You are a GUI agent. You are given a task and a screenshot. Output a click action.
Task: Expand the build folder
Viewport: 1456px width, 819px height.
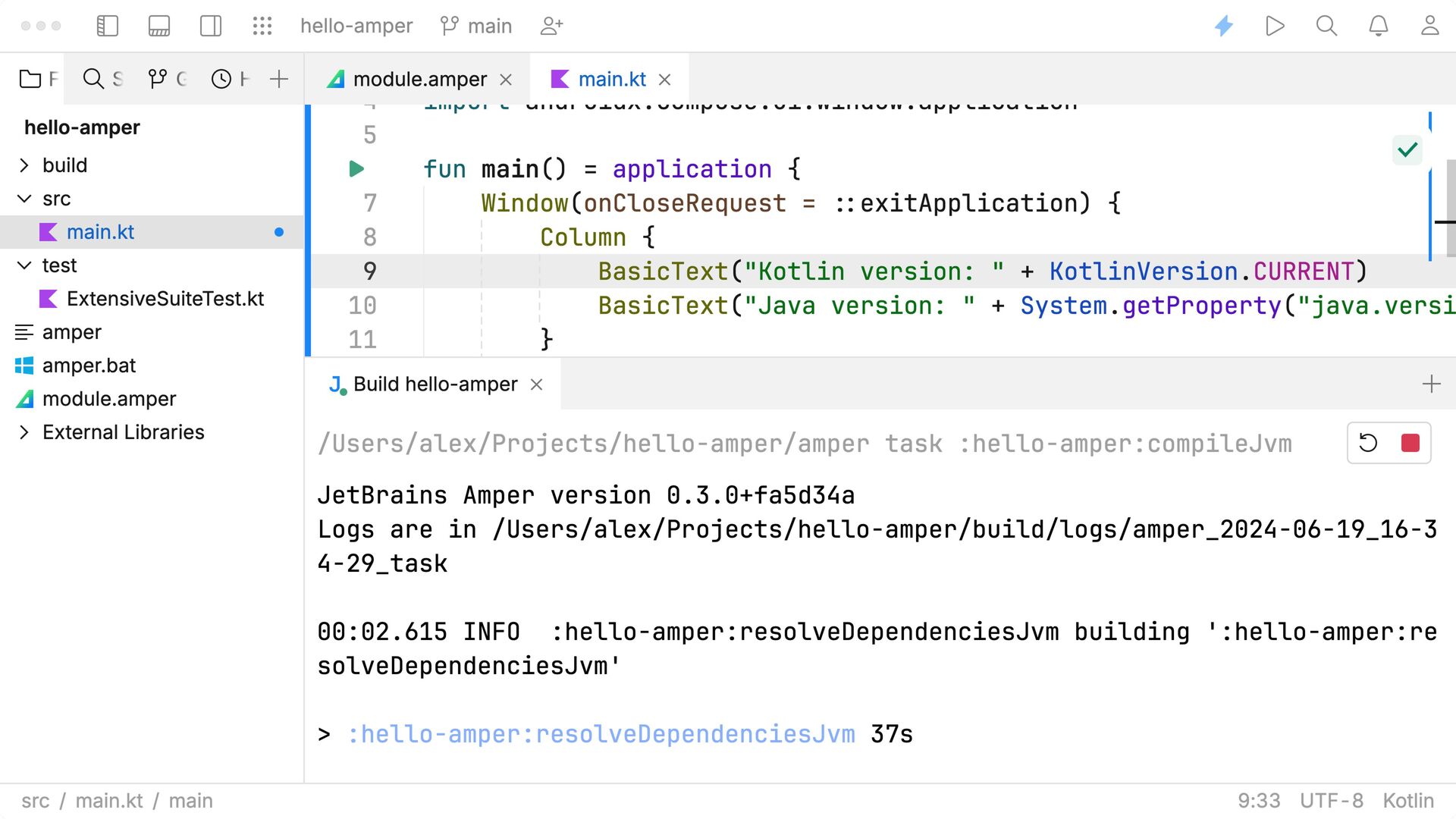(x=24, y=165)
